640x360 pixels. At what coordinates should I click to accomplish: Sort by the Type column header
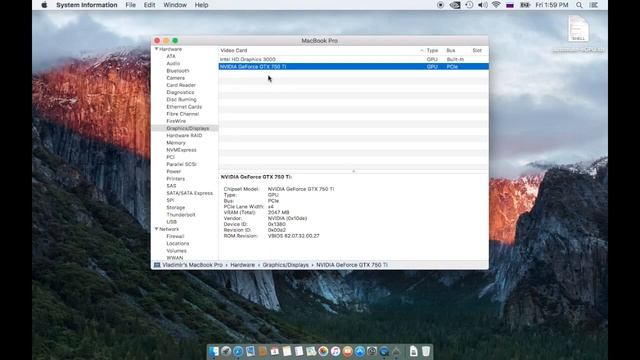click(x=432, y=51)
